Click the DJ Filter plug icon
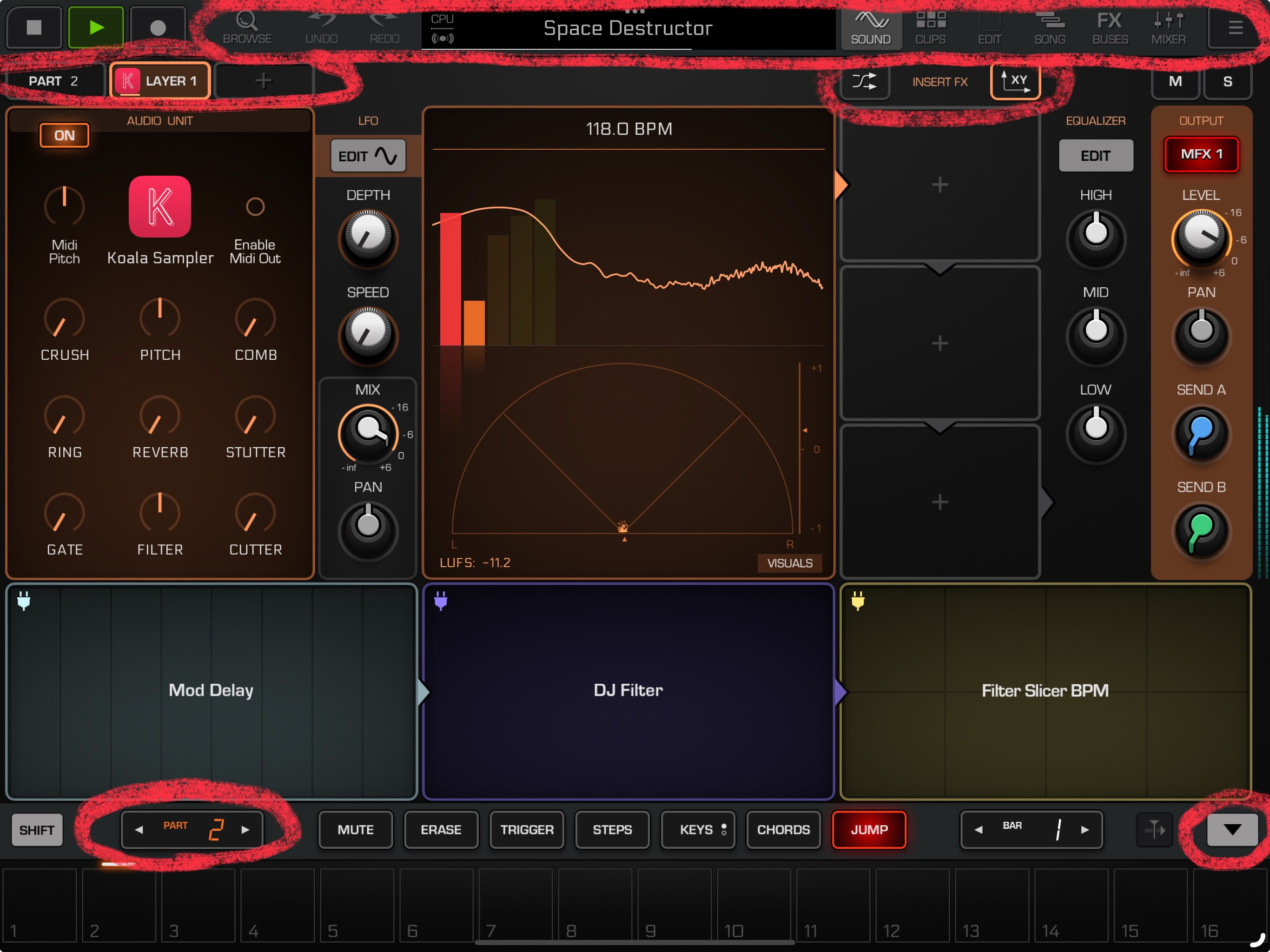This screenshot has height=952, width=1270. [440, 601]
